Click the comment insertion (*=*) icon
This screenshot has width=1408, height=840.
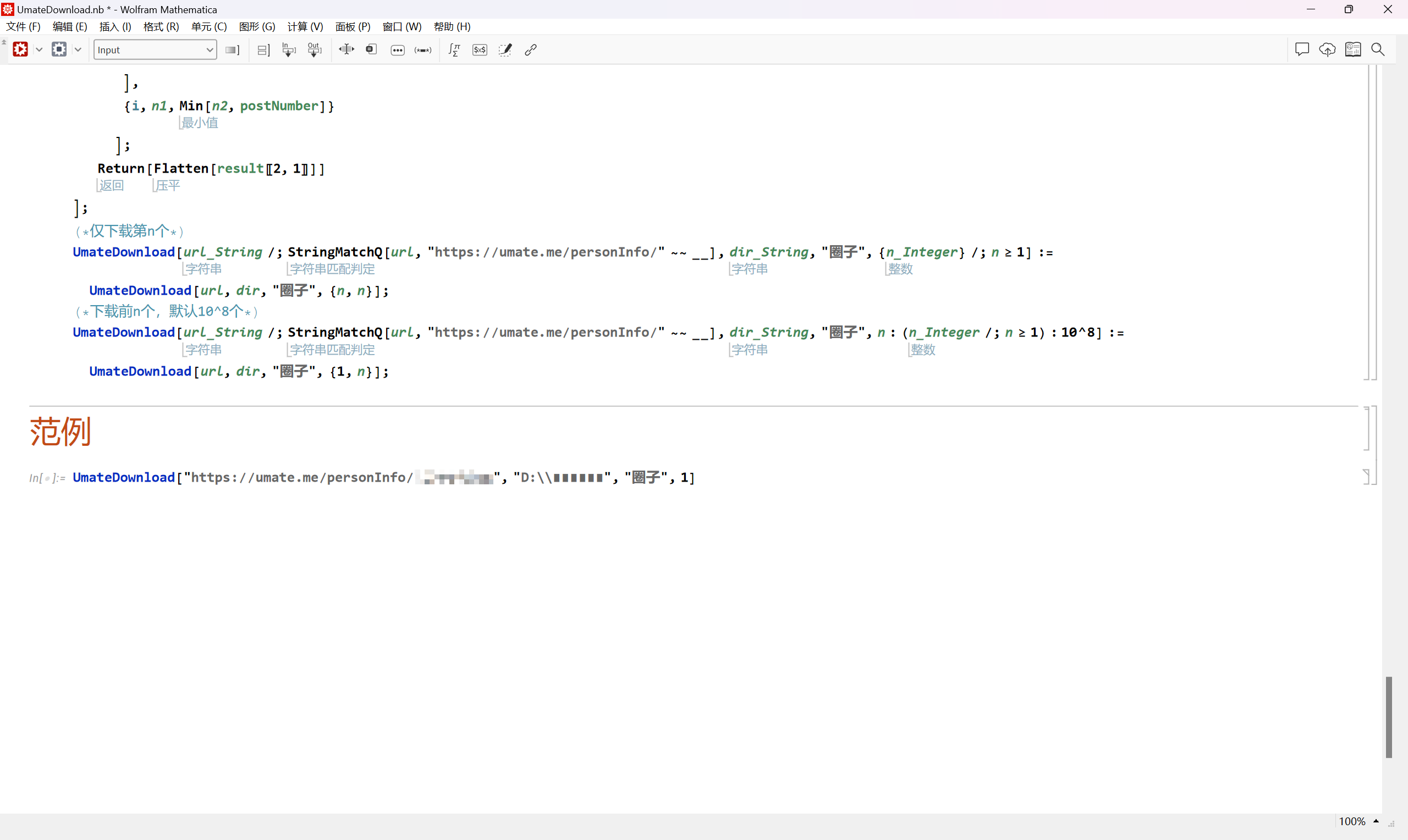pyautogui.click(x=422, y=49)
